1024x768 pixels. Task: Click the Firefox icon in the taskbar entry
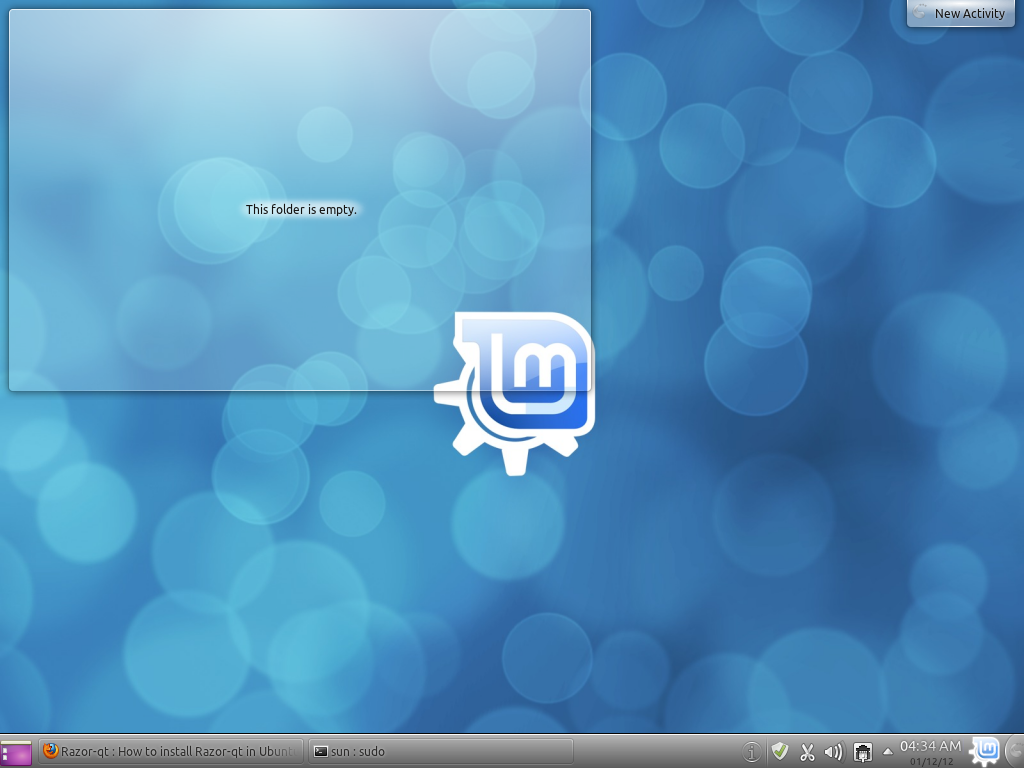51,752
